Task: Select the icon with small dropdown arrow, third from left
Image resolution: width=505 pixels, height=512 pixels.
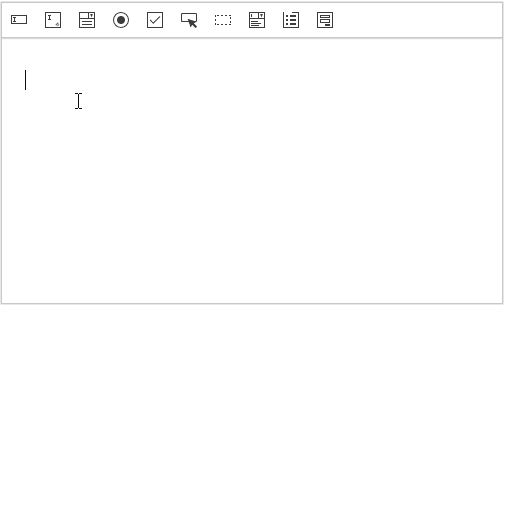Action: [x=87, y=20]
